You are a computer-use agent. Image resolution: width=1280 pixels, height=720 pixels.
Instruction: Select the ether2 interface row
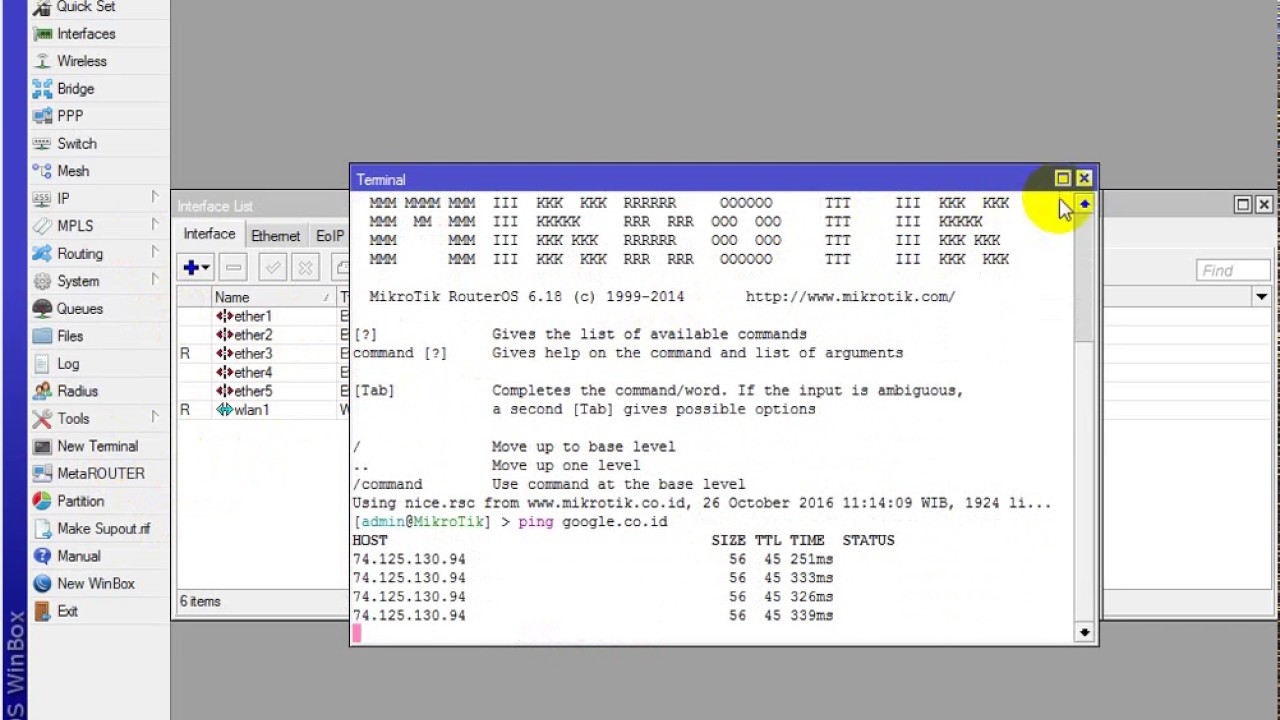tap(263, 335)
